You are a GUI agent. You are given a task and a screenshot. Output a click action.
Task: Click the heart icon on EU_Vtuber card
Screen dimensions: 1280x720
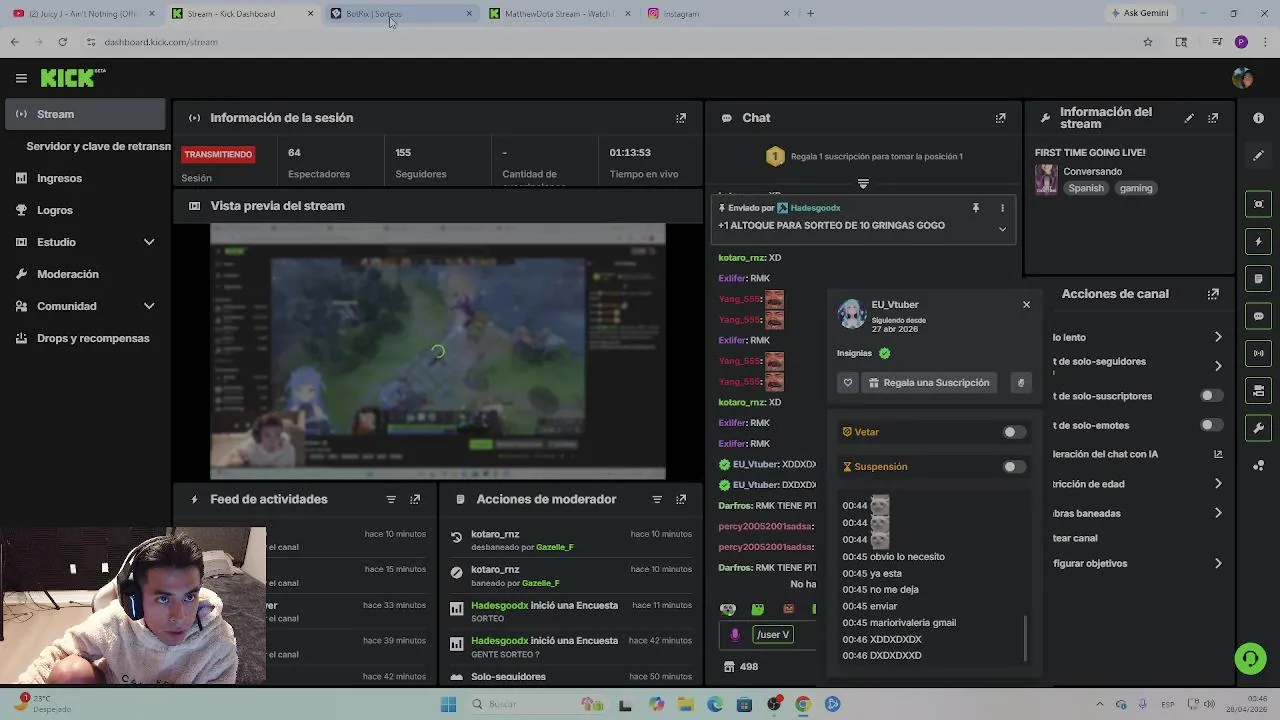[848, 383]
